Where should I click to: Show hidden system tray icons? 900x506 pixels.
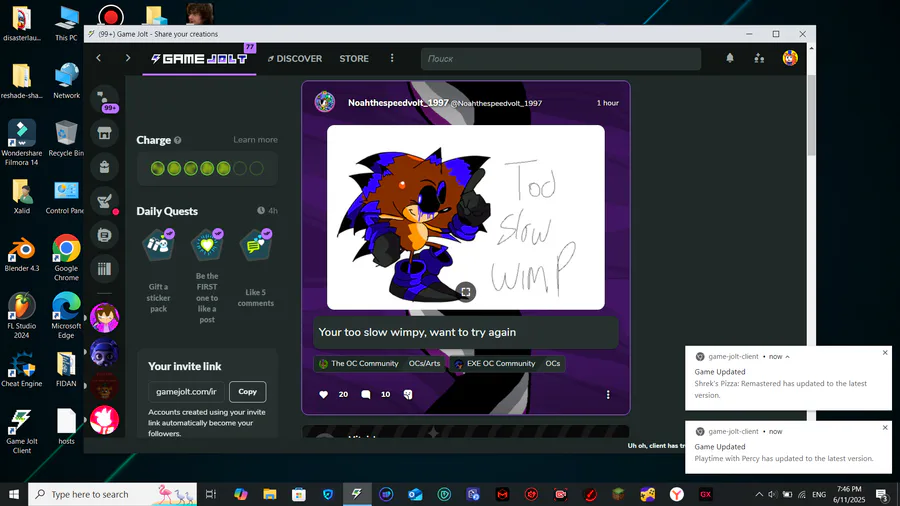[x=759, y=494]
